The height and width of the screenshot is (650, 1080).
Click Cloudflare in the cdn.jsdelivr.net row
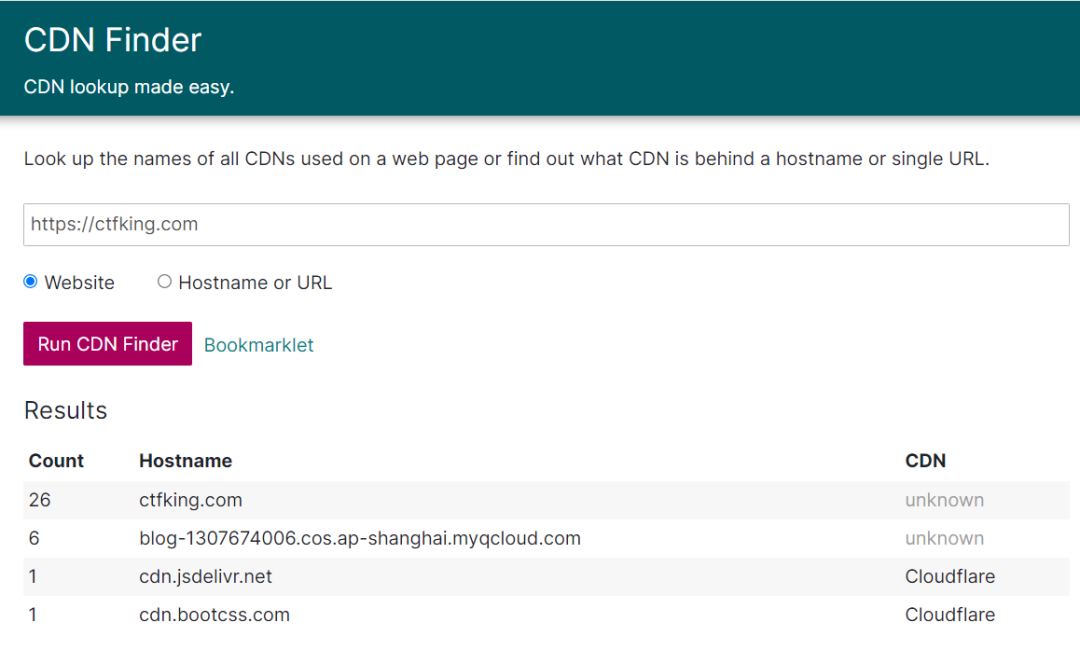pyautogui.click(x=950, y=577)
